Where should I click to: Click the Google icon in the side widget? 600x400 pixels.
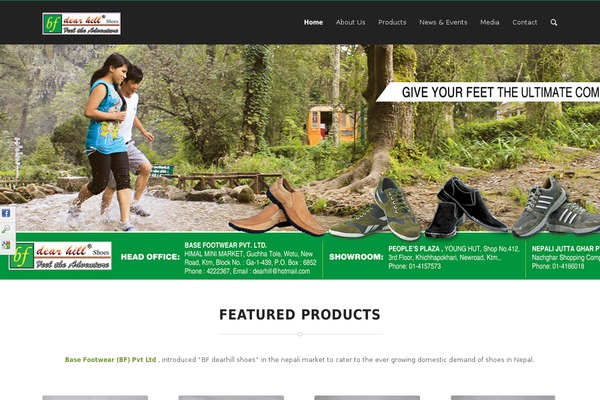tap(6, 245)
